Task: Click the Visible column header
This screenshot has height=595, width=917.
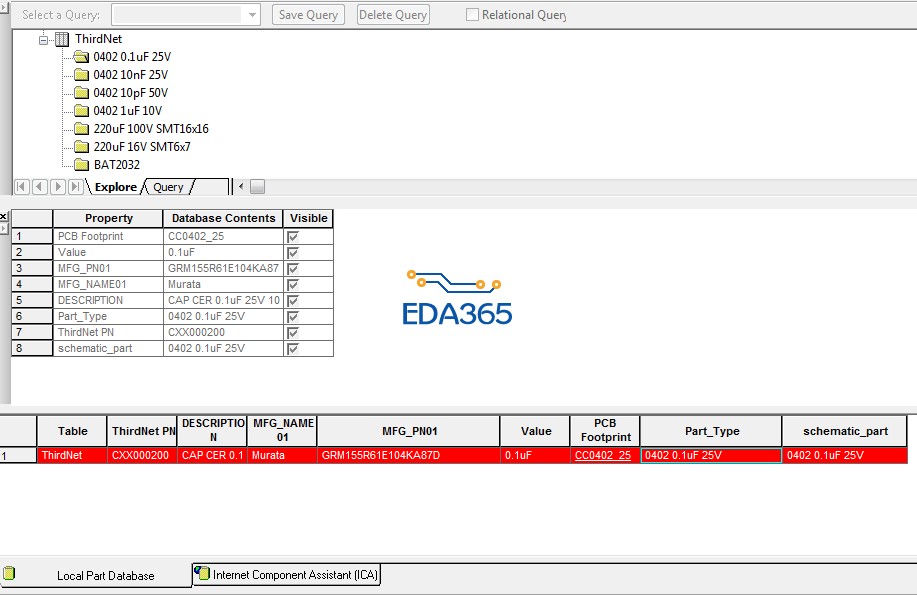Action: point(308,218)
